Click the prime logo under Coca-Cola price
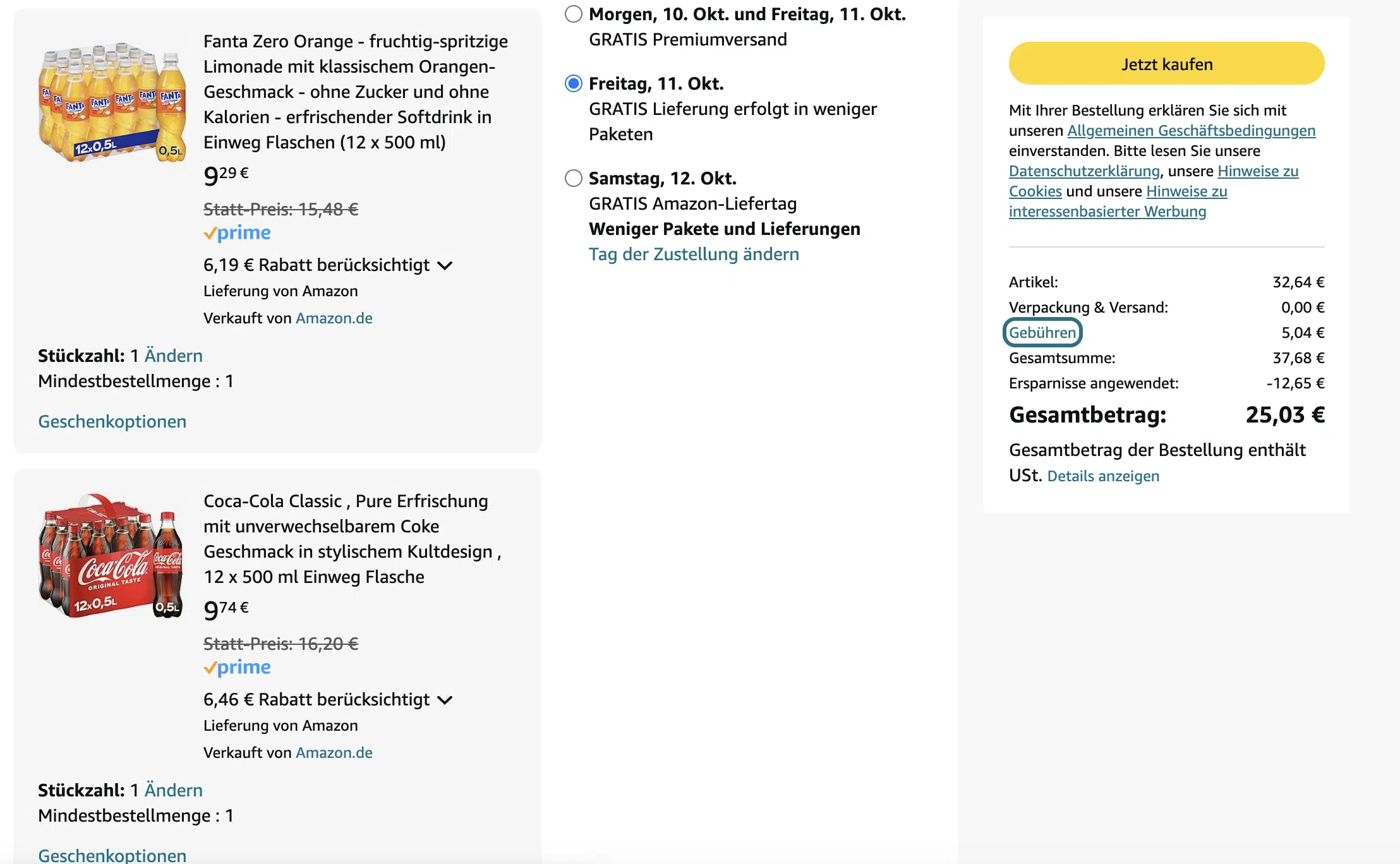This screenshot has height=864, width=1400. 237,668
